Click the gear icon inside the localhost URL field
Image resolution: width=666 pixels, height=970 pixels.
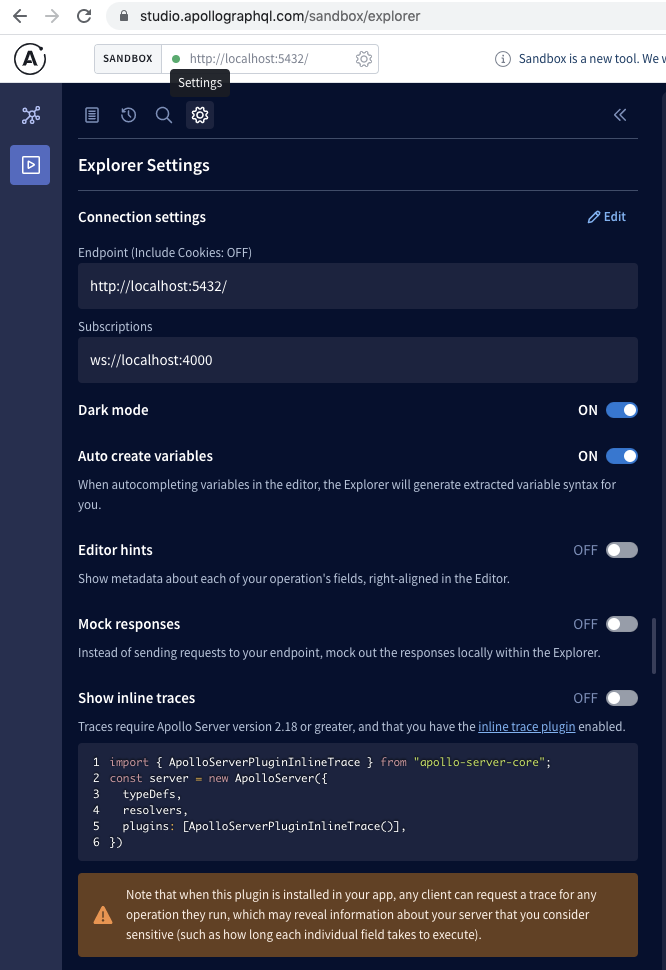point(364,59)
